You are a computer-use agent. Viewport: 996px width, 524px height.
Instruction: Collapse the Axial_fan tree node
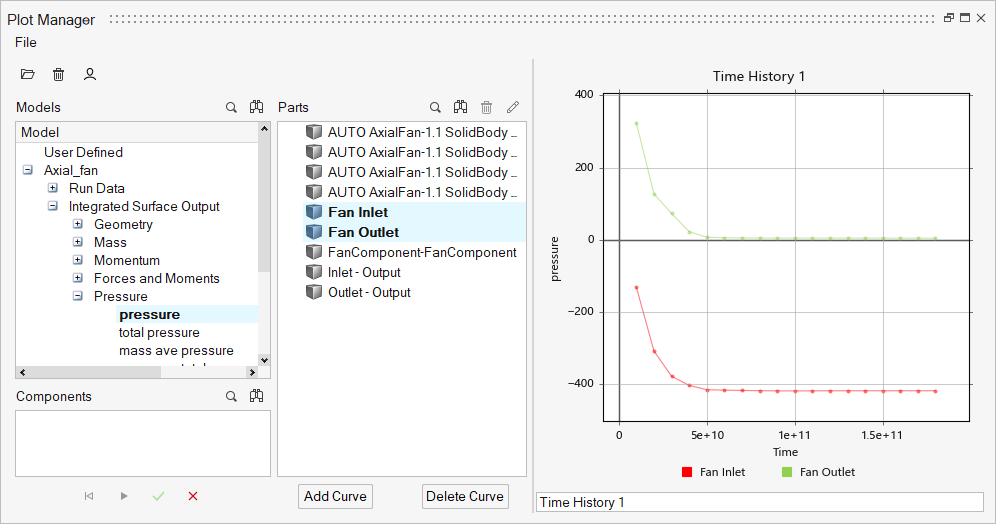[x=28, y=171]
